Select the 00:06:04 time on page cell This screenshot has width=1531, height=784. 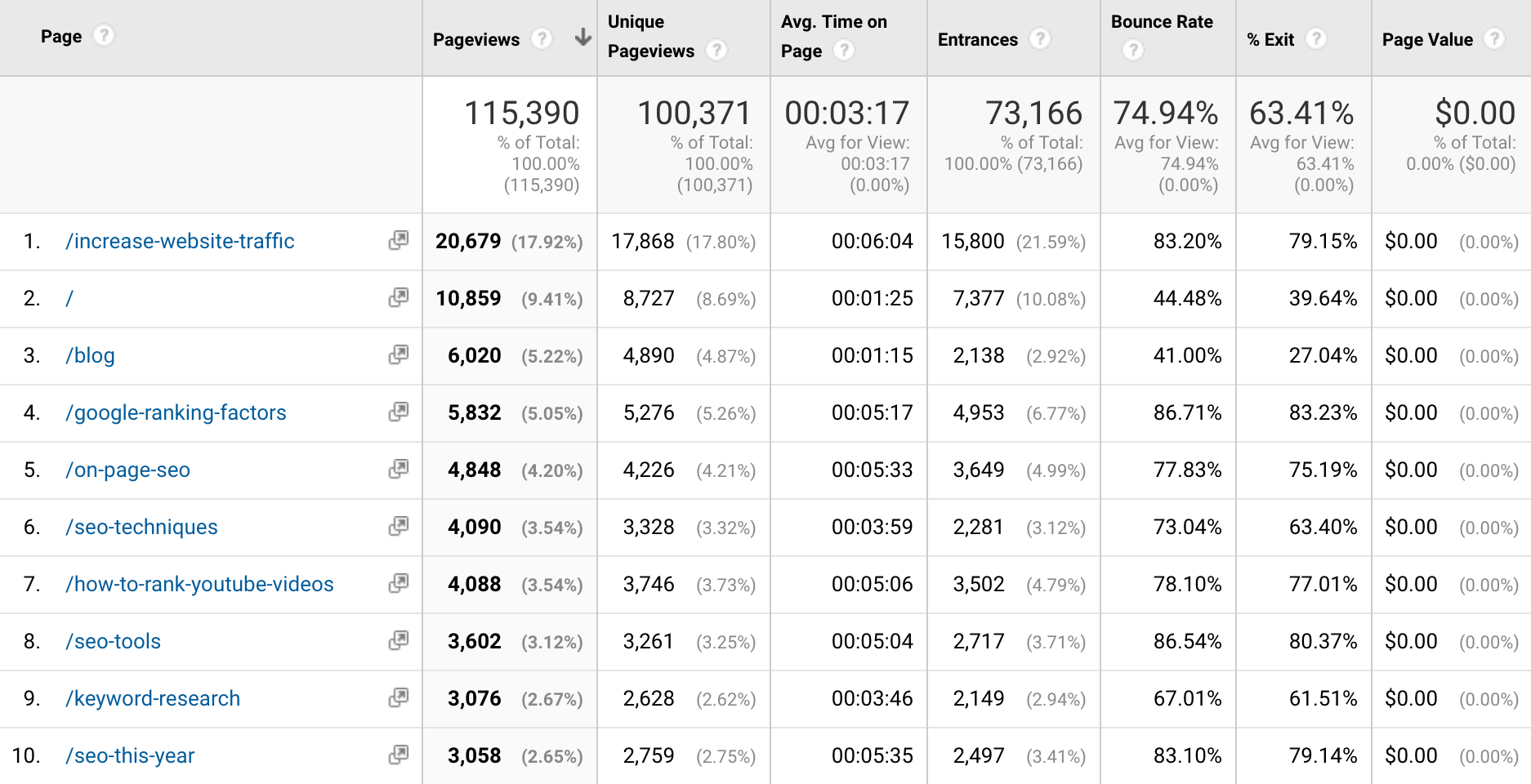[873, 241]
